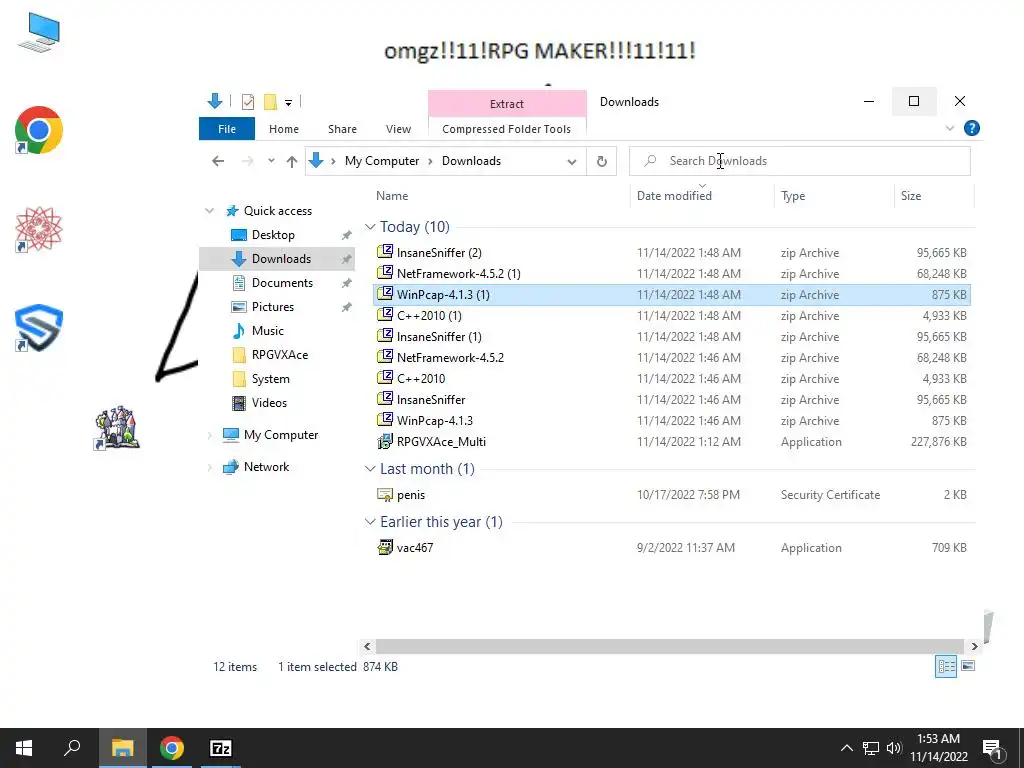Image resolution: width=1024 pixels, height=768 pixels.
Task: Open address bar history dropdown
Action: pyautogui.click(x=571, y=161)
